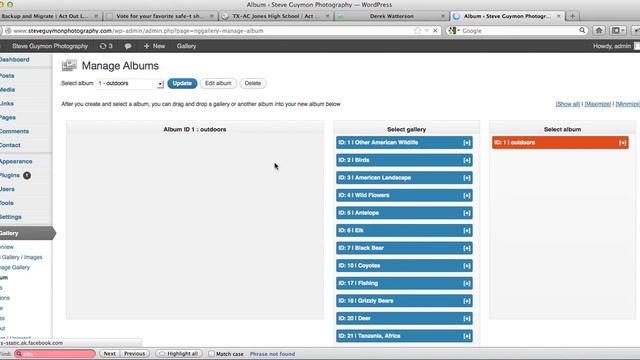The image size is (640, 360).
Task: Select the ID: 2 Birds gallery bar
Action: pyautogui.click(x=404, y=160)
